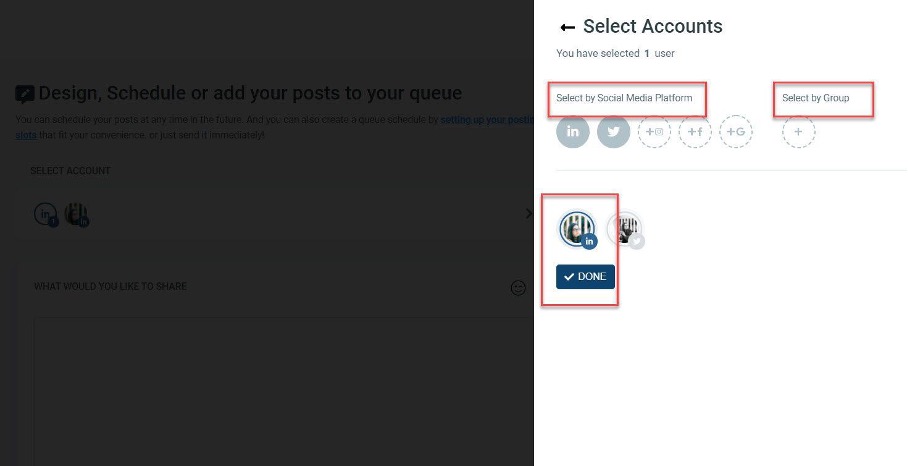Click the back arrow beside Select Accounts

[568, 27]
